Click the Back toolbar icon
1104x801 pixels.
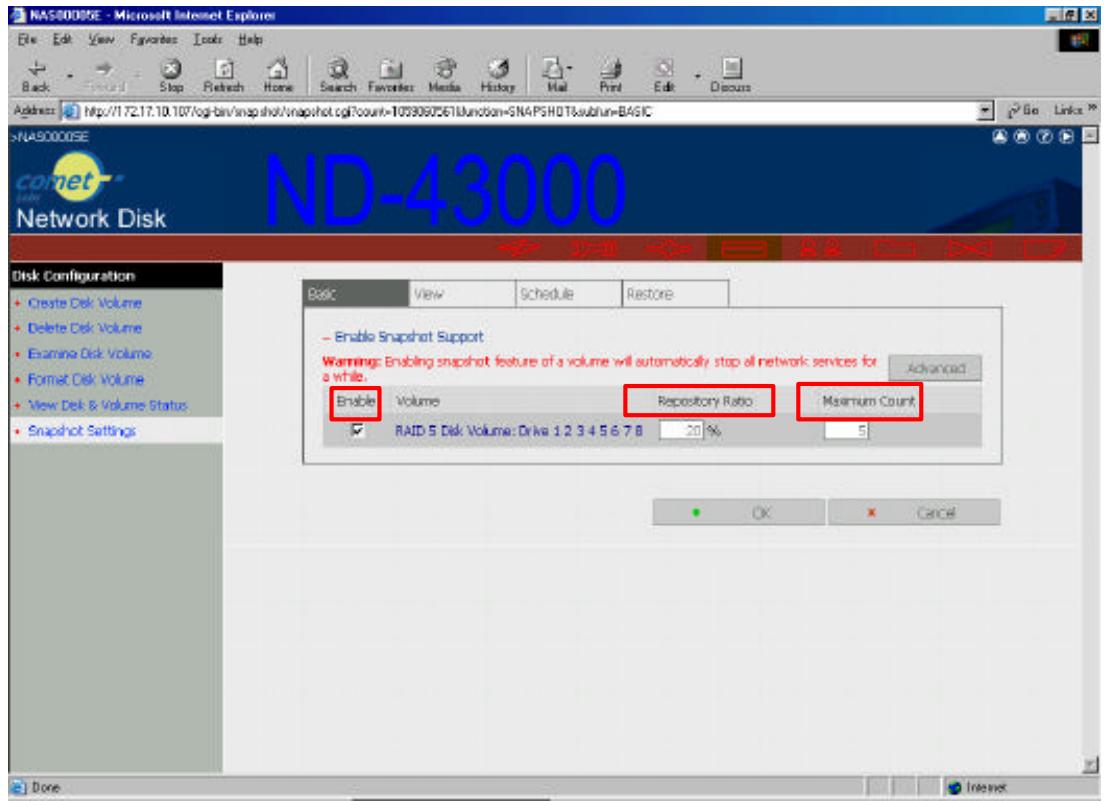35,76
